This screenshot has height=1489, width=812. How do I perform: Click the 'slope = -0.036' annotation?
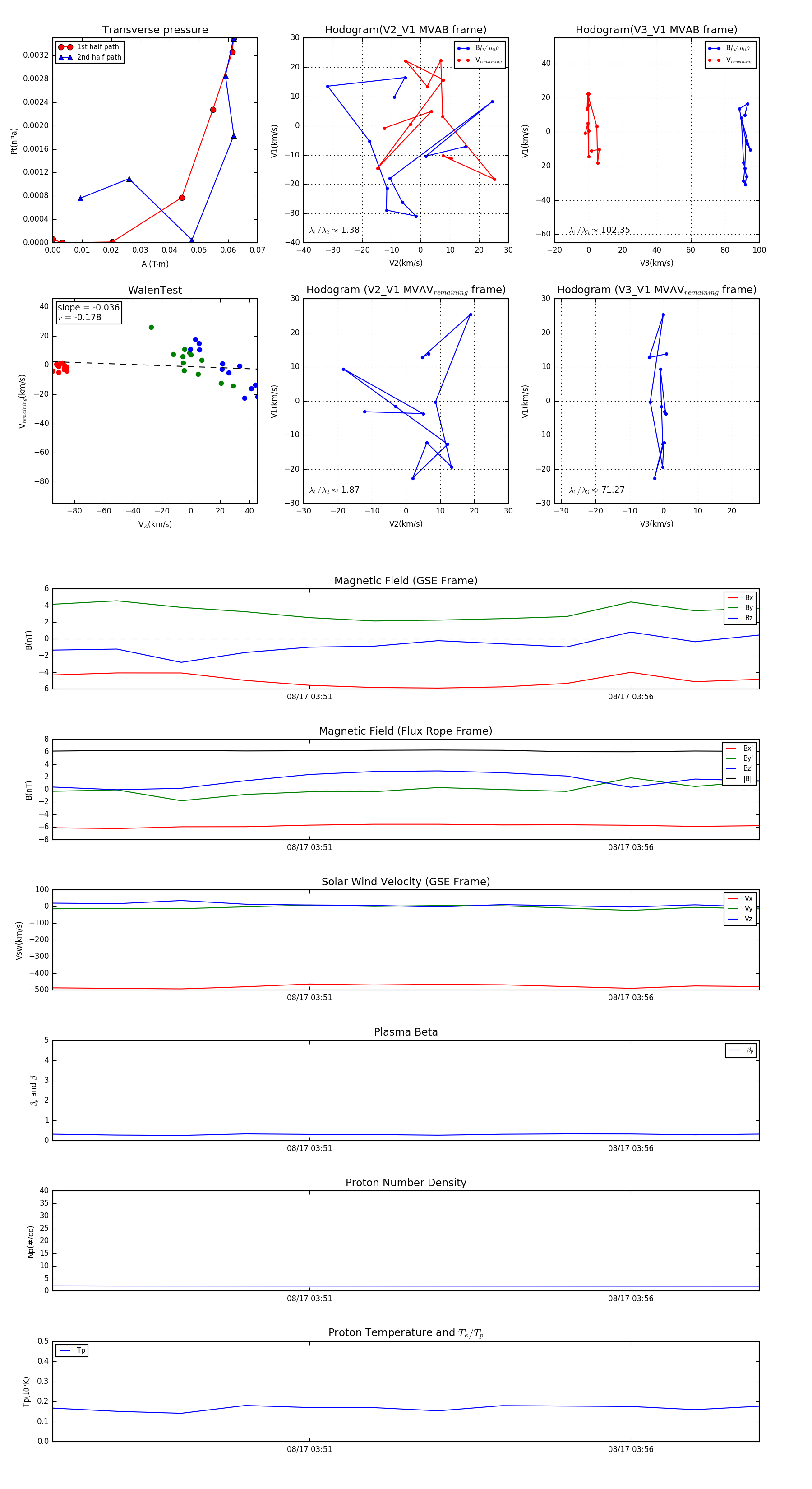coord(88,308)
